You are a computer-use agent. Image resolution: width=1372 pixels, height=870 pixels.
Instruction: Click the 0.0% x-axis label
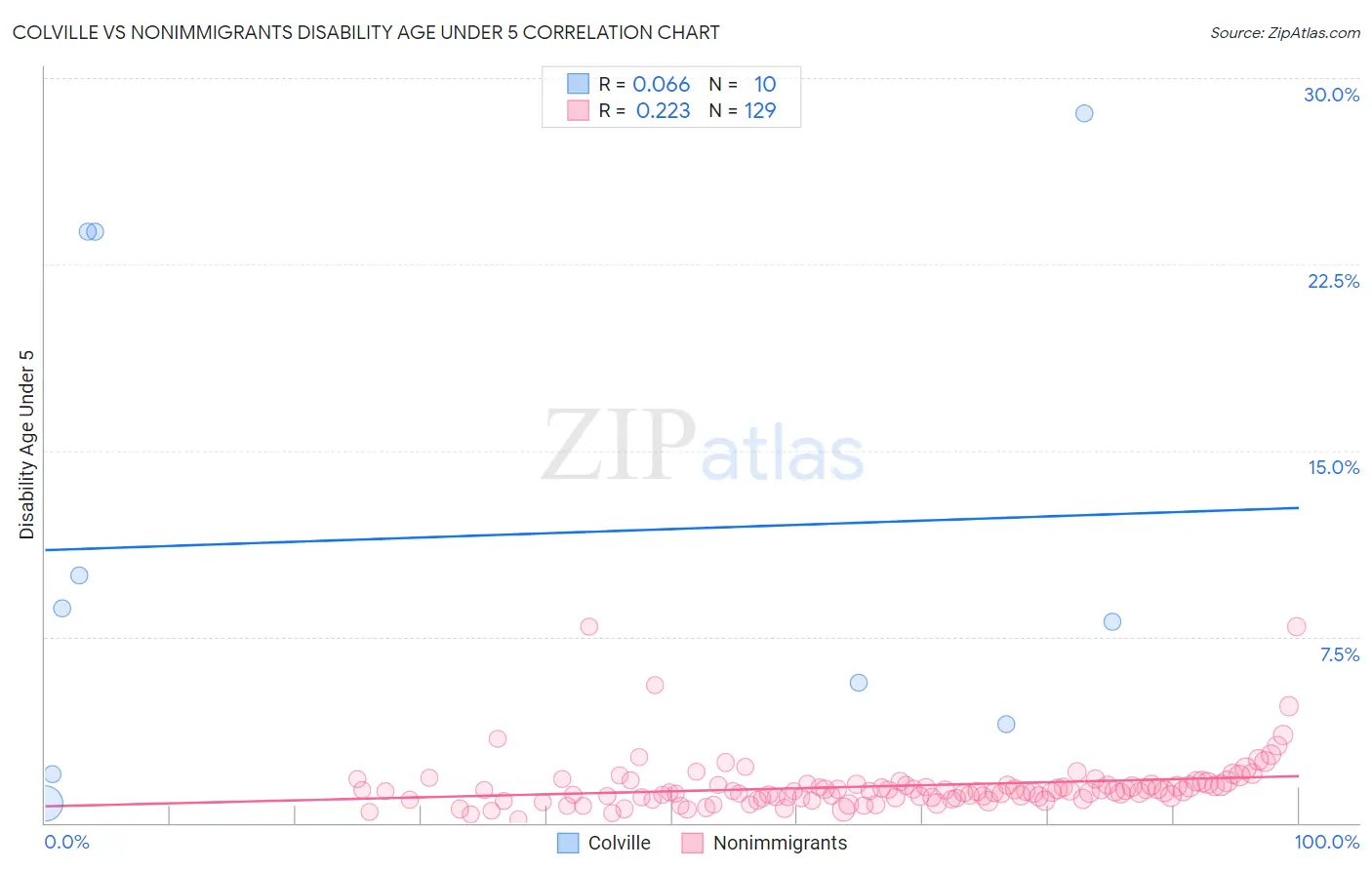tap(66, 842)
